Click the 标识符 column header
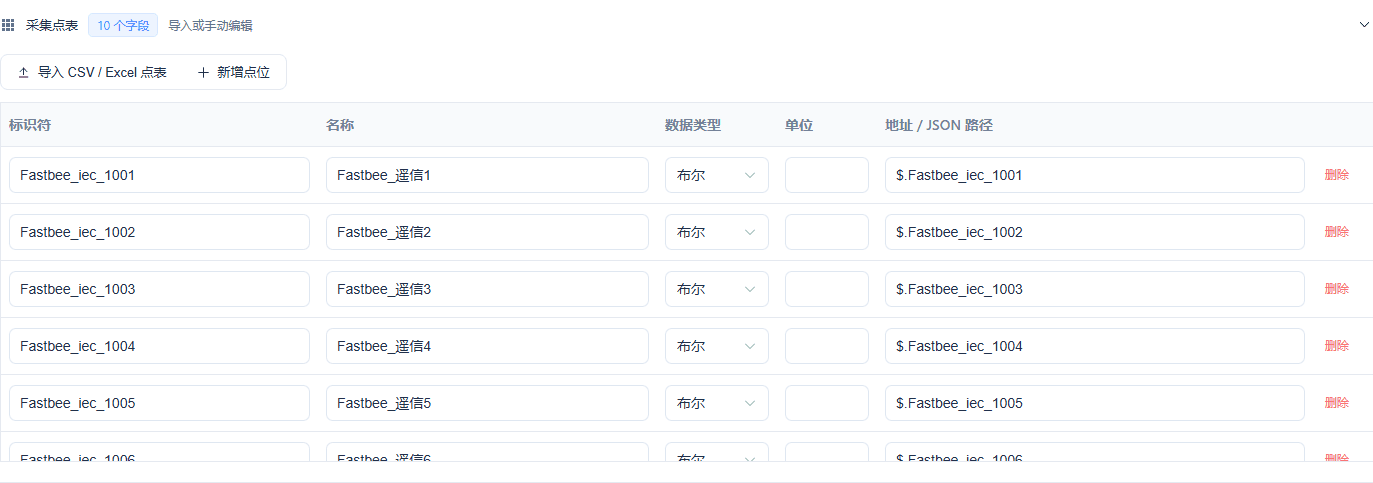1373x483 pixels. (30, 125)
